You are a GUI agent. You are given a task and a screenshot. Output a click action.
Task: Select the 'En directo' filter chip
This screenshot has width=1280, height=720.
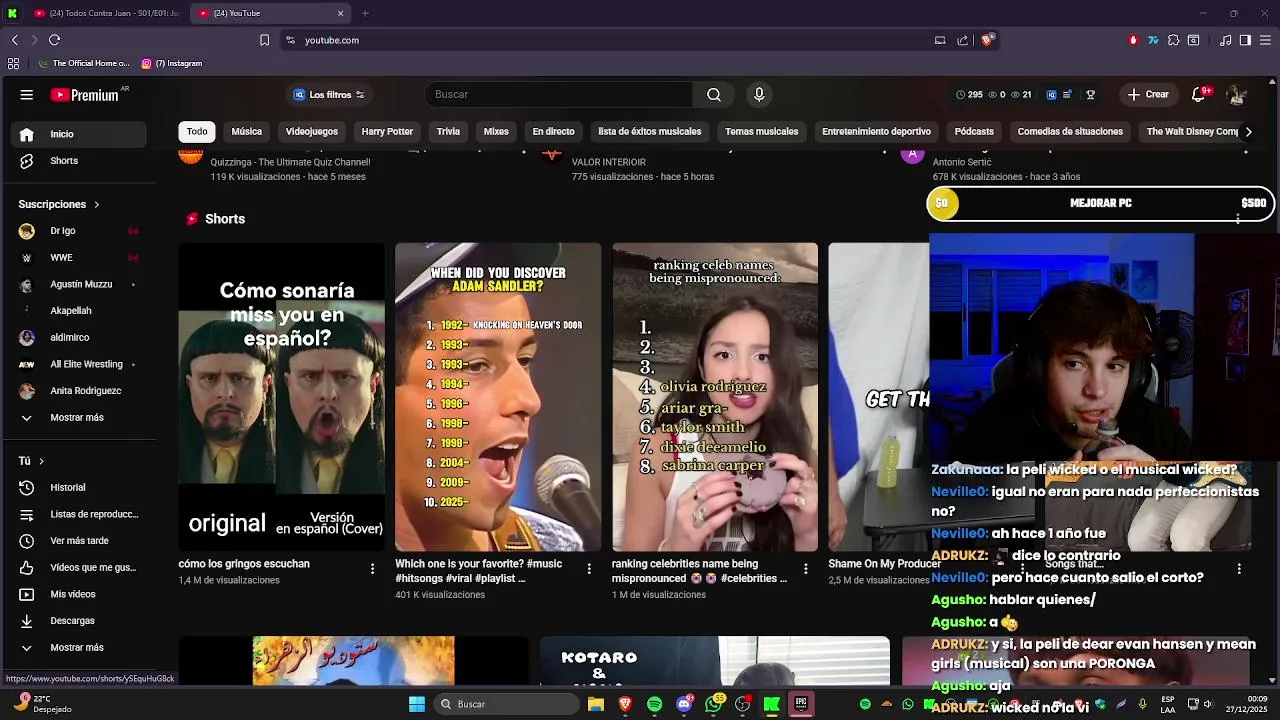(x=553, y=132)
